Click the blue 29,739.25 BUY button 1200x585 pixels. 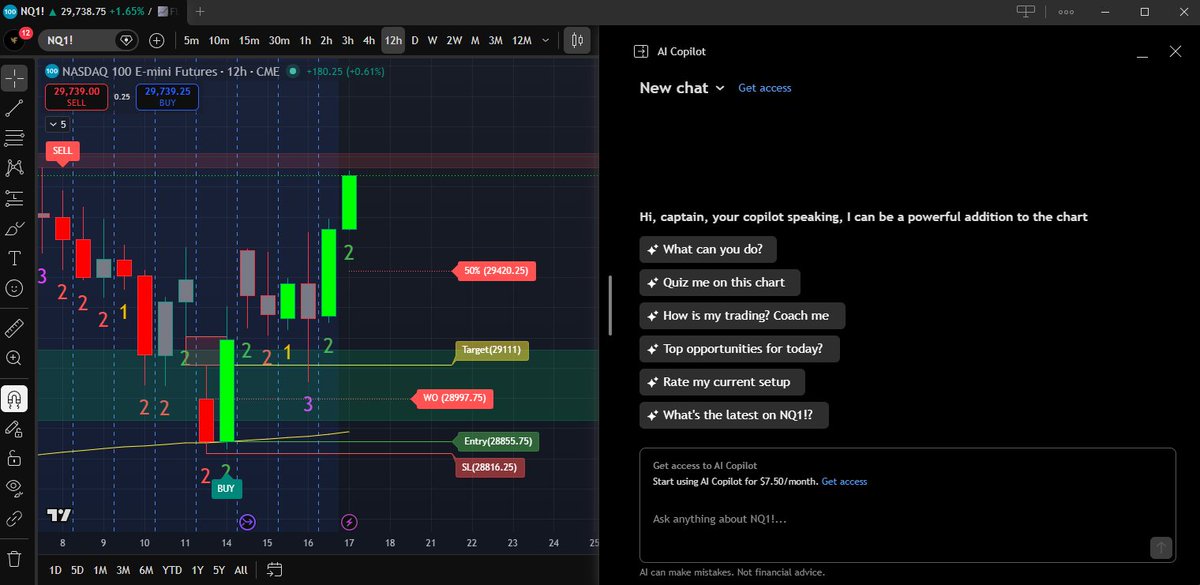[167, 96]
